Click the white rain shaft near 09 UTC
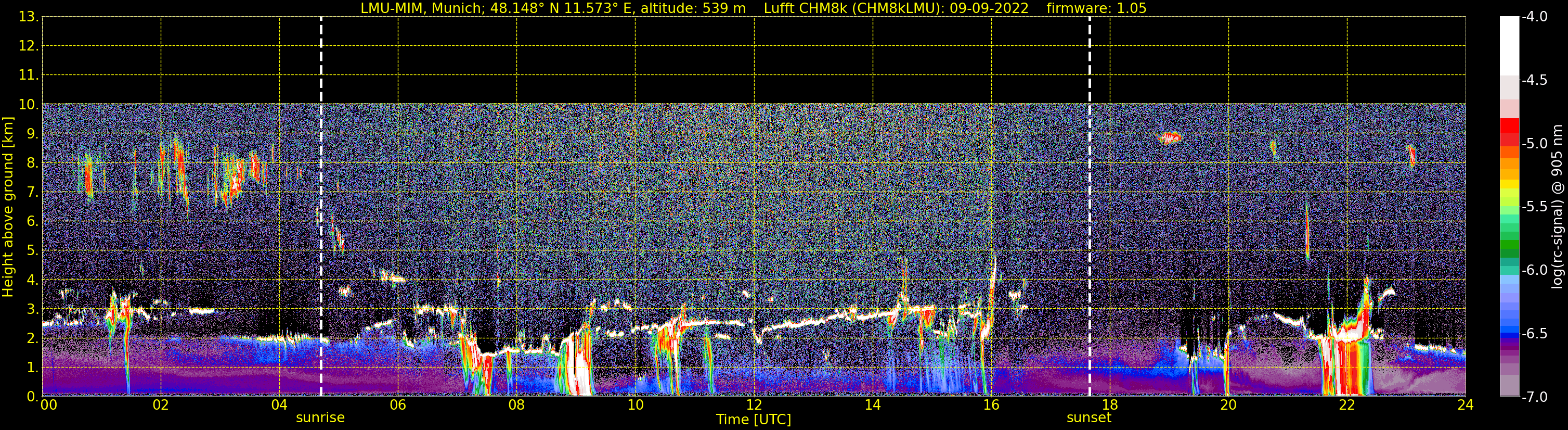The width and height of the screenshot is (1568, 430). coord(581,365)
